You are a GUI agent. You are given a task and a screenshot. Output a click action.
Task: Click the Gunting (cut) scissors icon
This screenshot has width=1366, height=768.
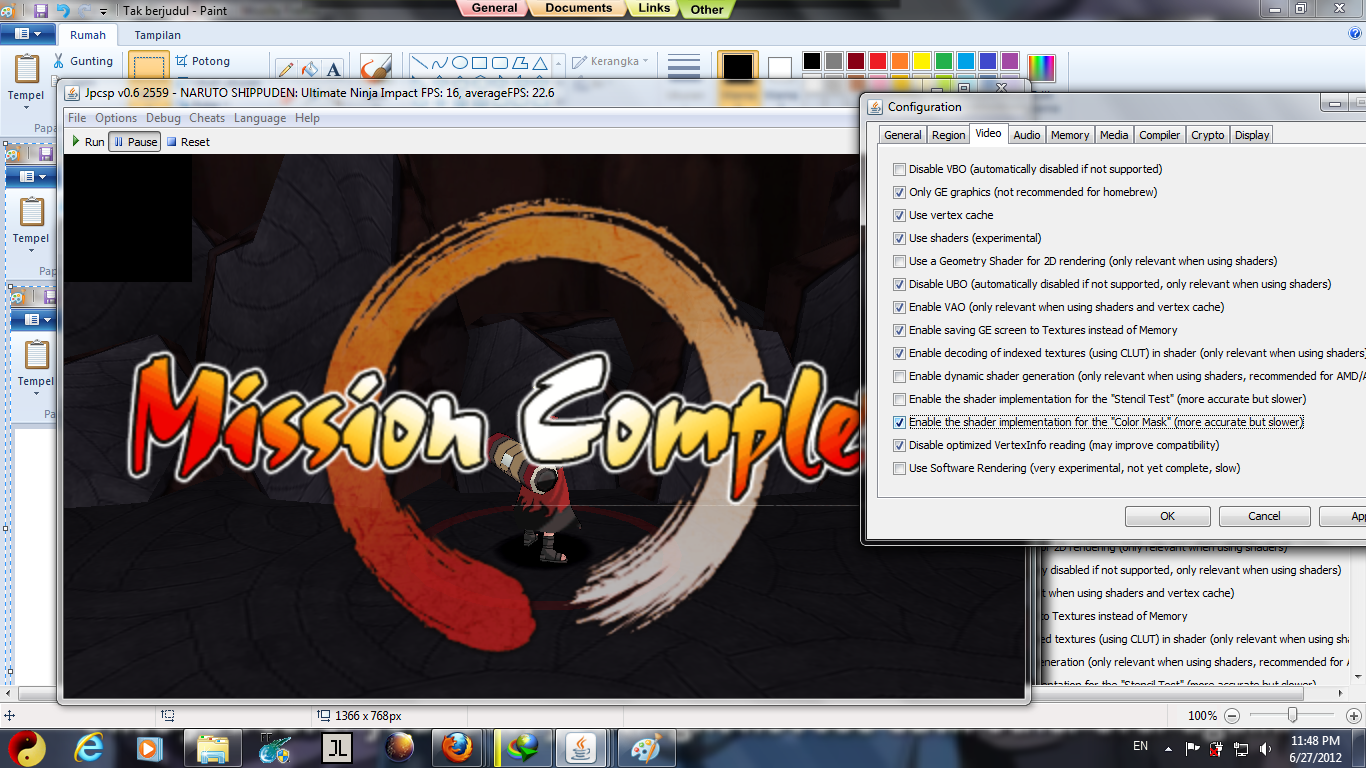click(x=59, y=61)
